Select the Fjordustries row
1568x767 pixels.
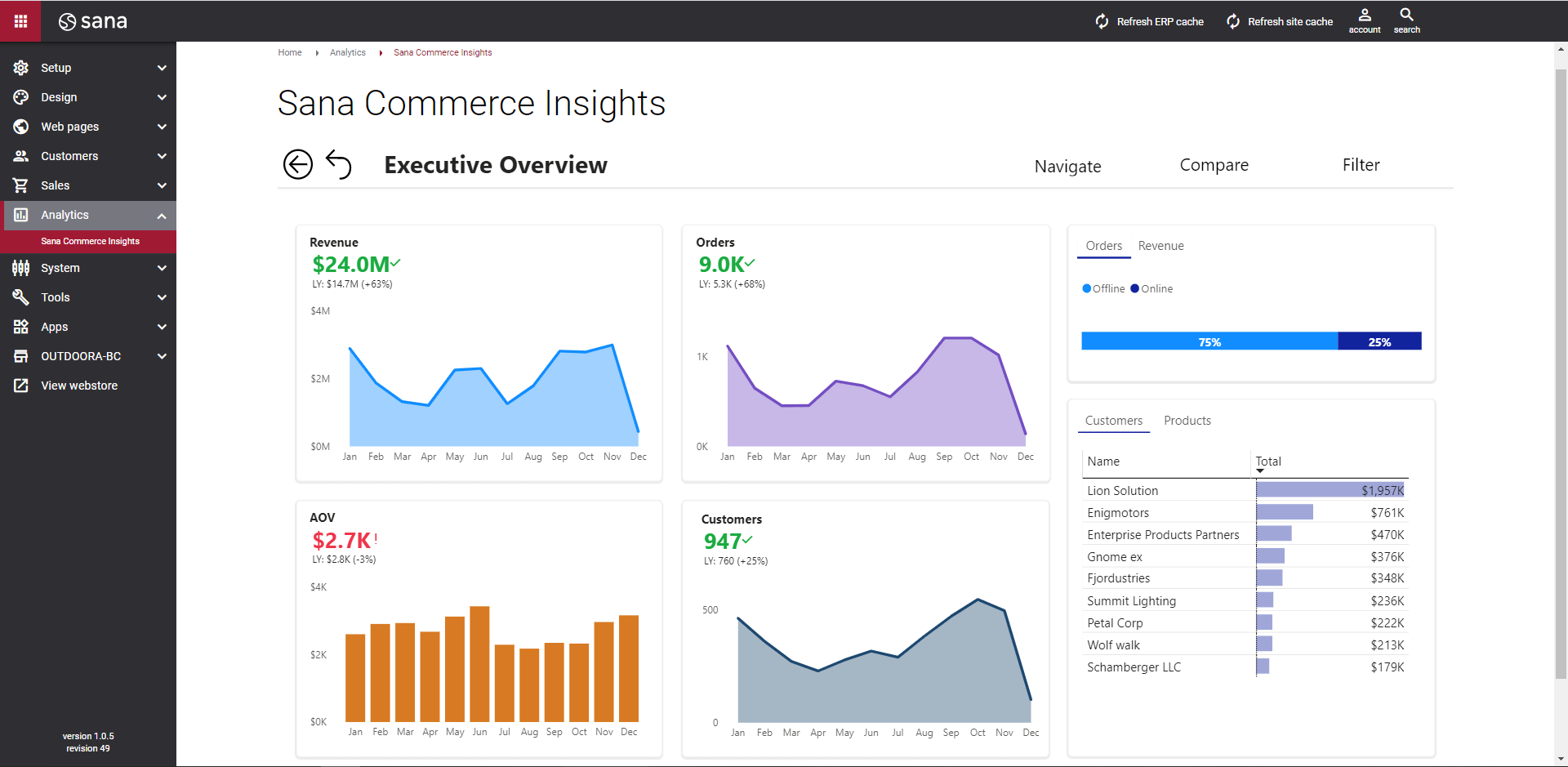point(1245,578)
